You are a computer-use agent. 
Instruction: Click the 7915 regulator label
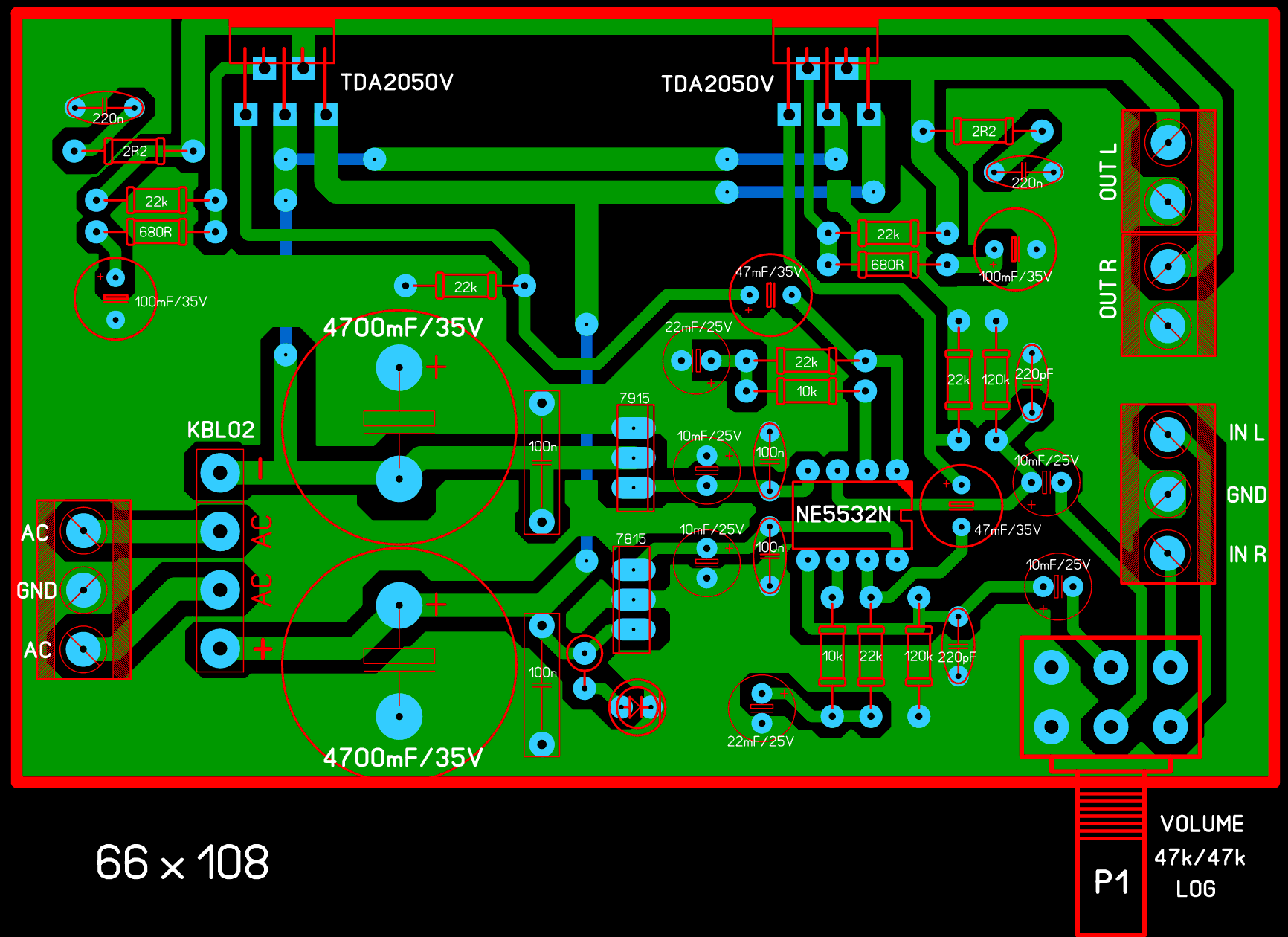634,399
